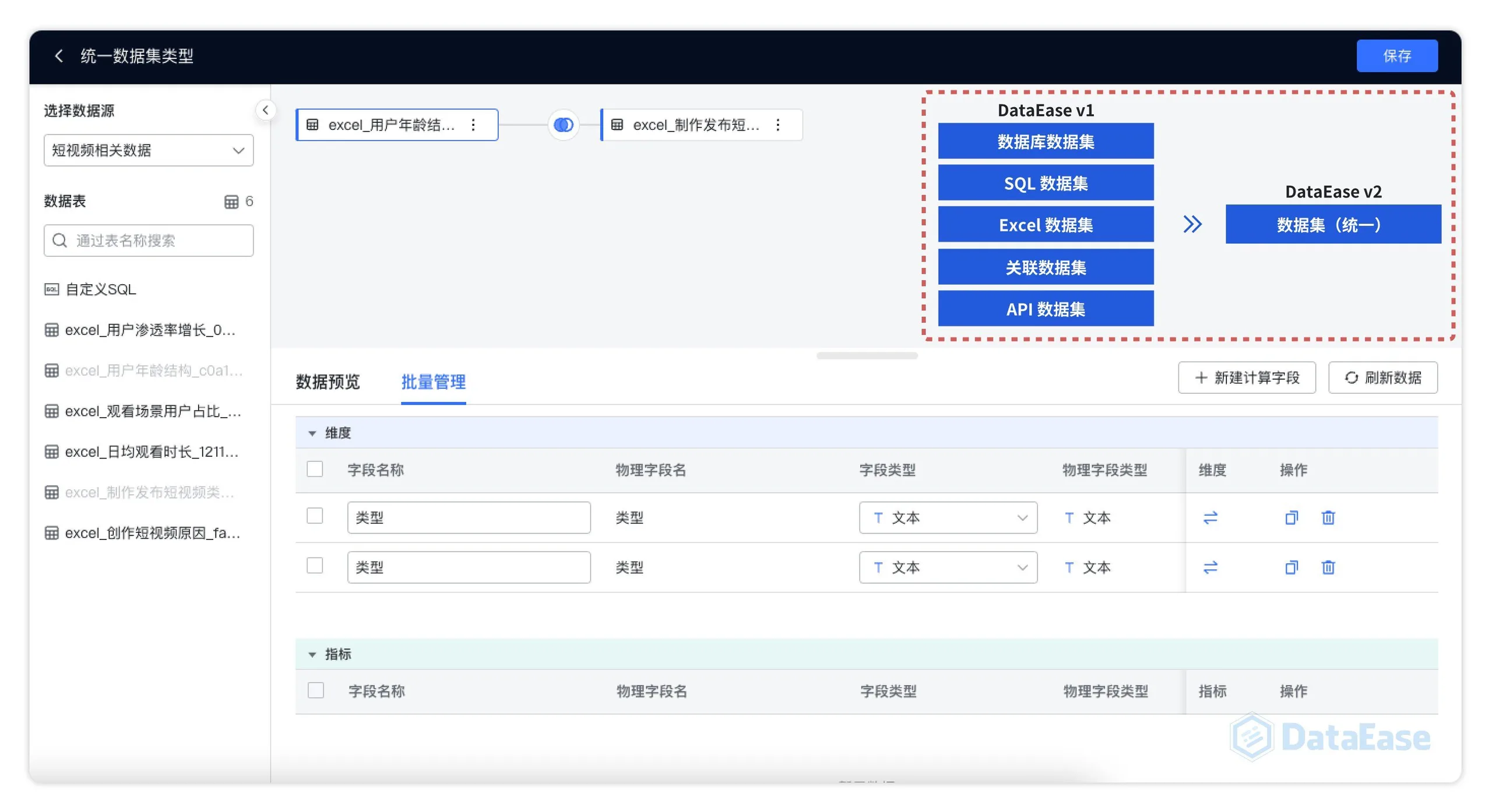
Task: Click table icon of excel_创作短视频原因_fa…
Action: (52, 533)
